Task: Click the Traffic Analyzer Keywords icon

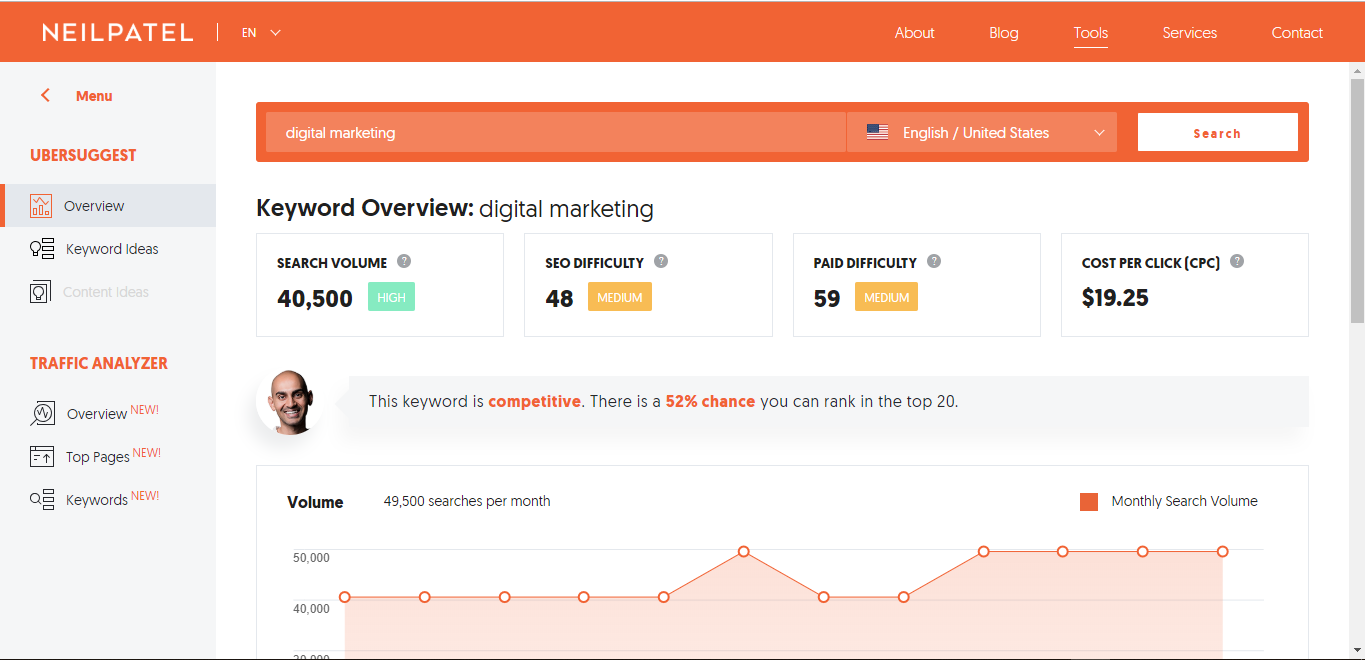Action: (42, 499)
